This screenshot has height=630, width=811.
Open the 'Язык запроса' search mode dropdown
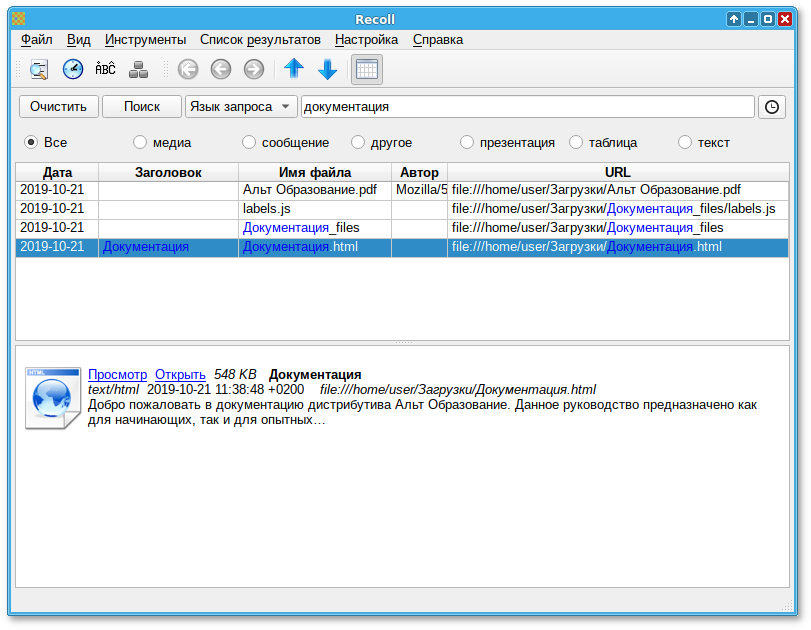(241, 107)
